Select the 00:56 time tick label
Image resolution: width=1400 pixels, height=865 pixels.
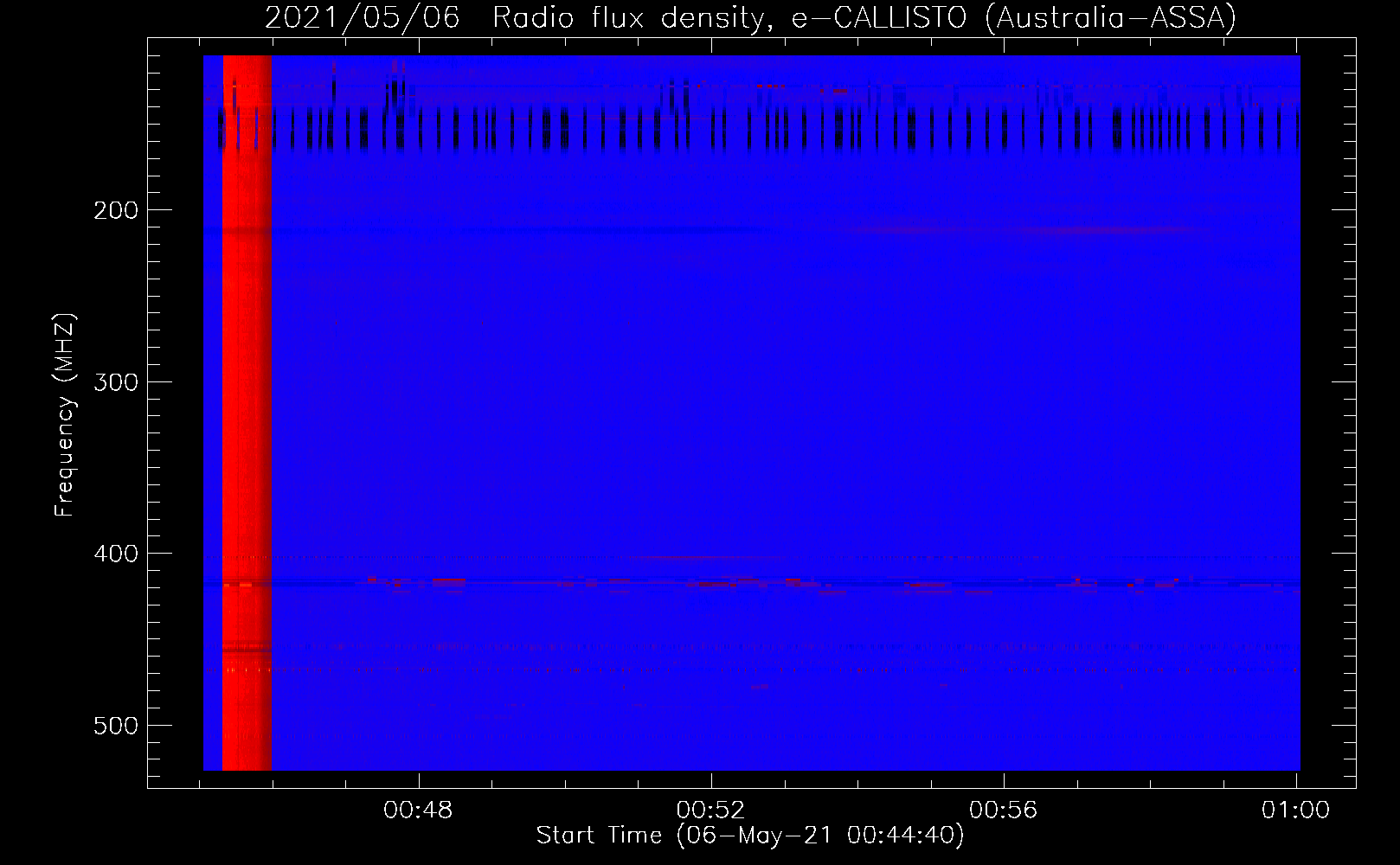1004,811
